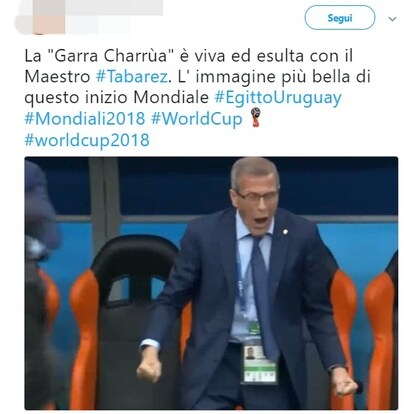Click the black headrest of the bench seat
419x414 pixels.
point(134,265)
